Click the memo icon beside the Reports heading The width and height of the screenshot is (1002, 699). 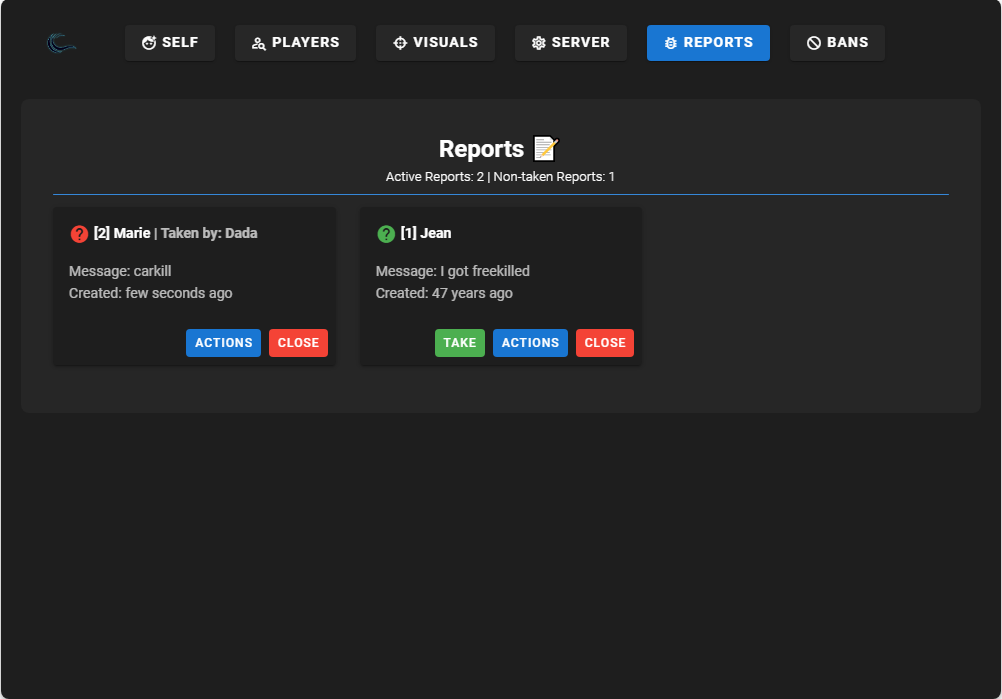pos(544,147)
